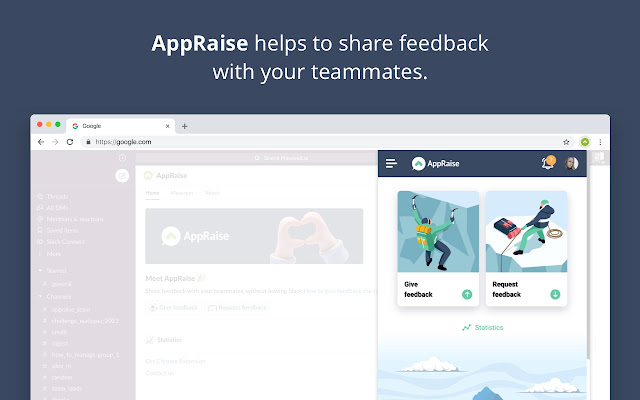Switch to the Messages tab in Slack
The width and height of the screenshot is (640, 400).
coord(182,193)
